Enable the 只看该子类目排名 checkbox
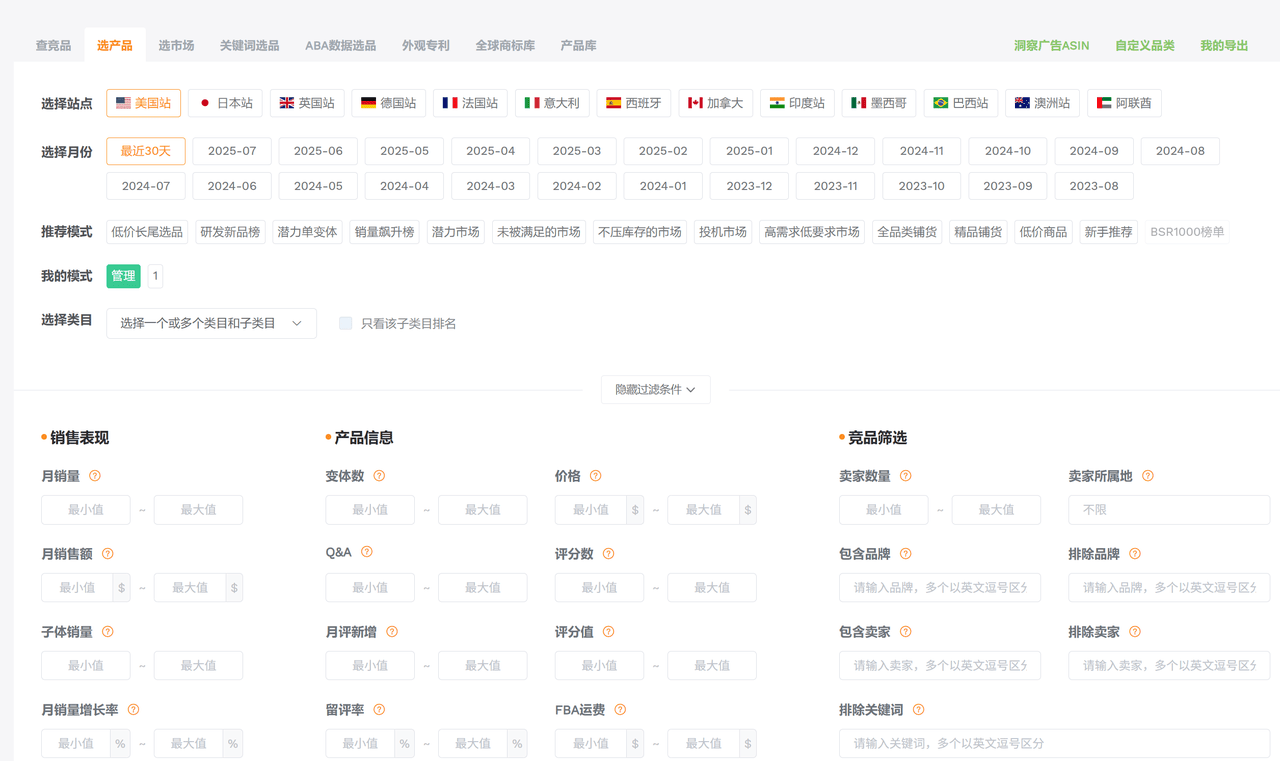 [x=345, y=323]
